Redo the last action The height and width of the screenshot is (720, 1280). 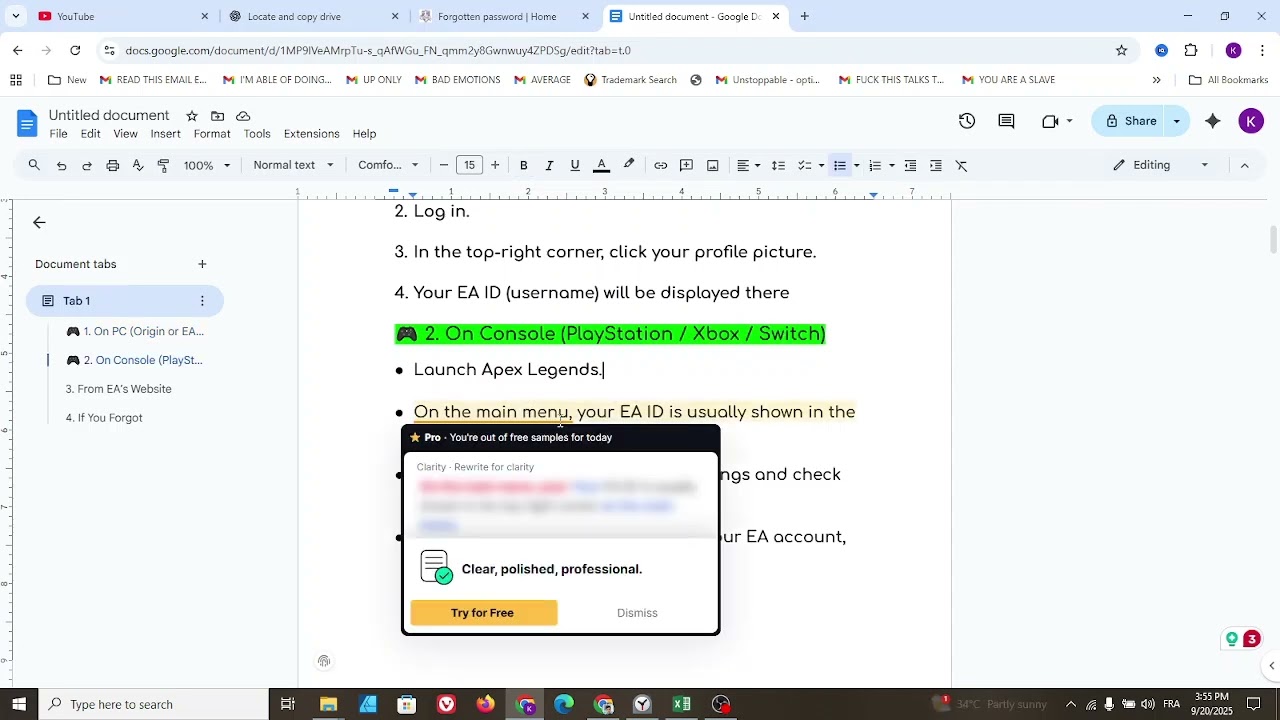point(87,165)
